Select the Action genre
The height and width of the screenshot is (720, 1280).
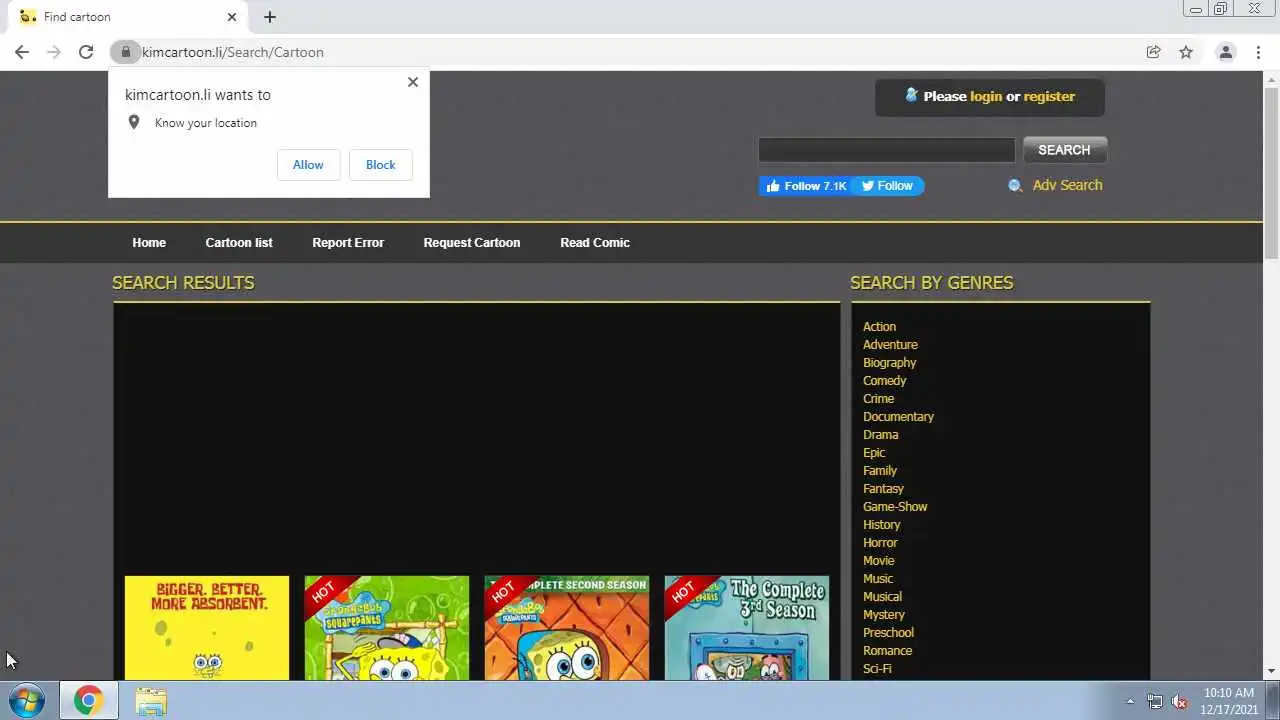(x=879, y=327)
